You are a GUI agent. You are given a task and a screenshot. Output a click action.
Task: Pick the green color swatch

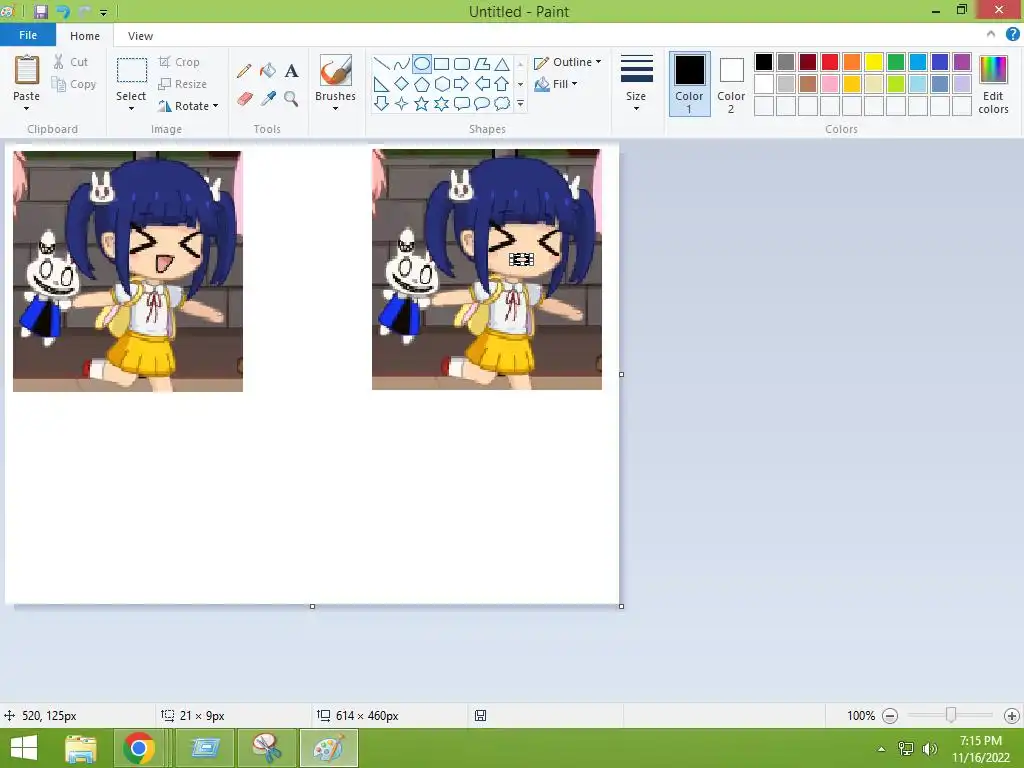pos(896,62)
